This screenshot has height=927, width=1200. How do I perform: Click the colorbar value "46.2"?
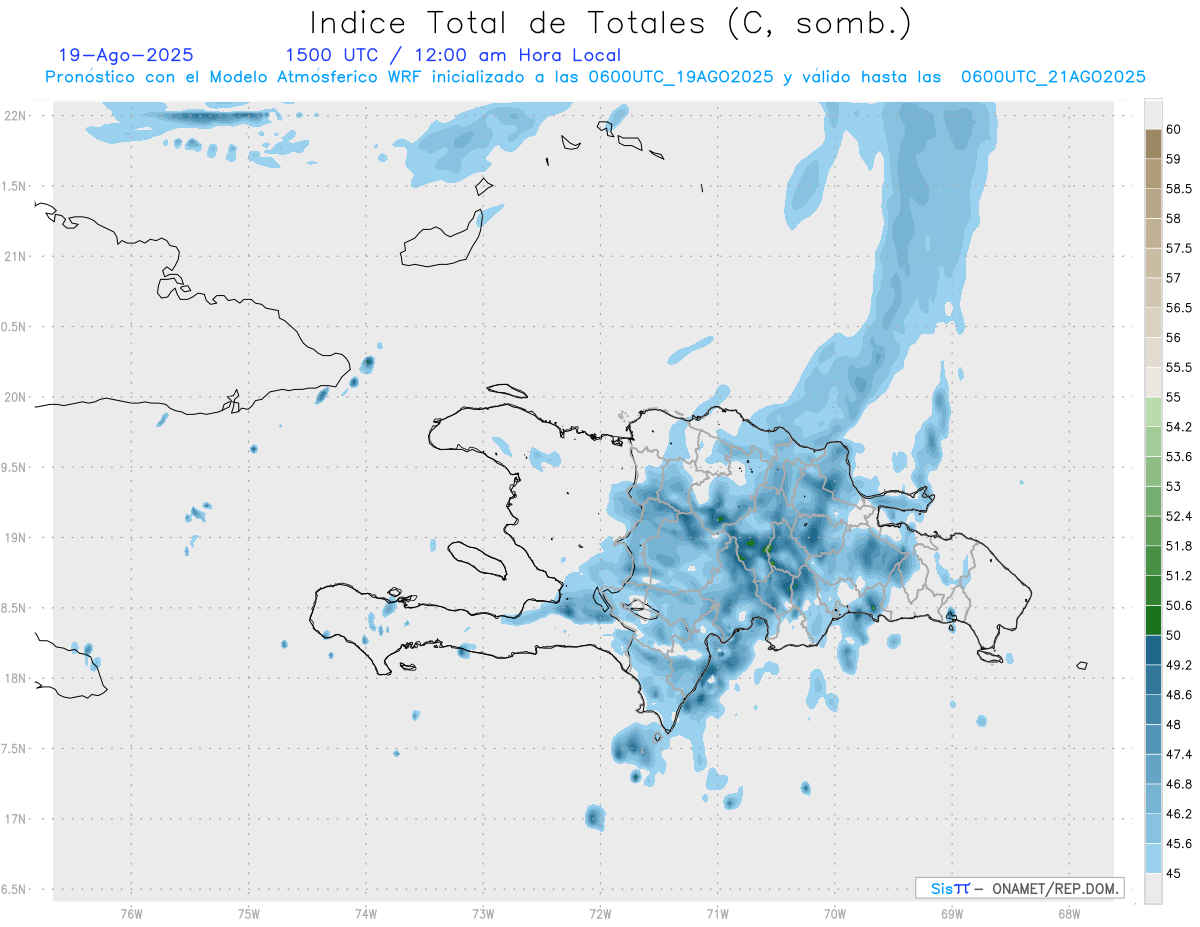pyautogui.click(x=1178, y=814)
